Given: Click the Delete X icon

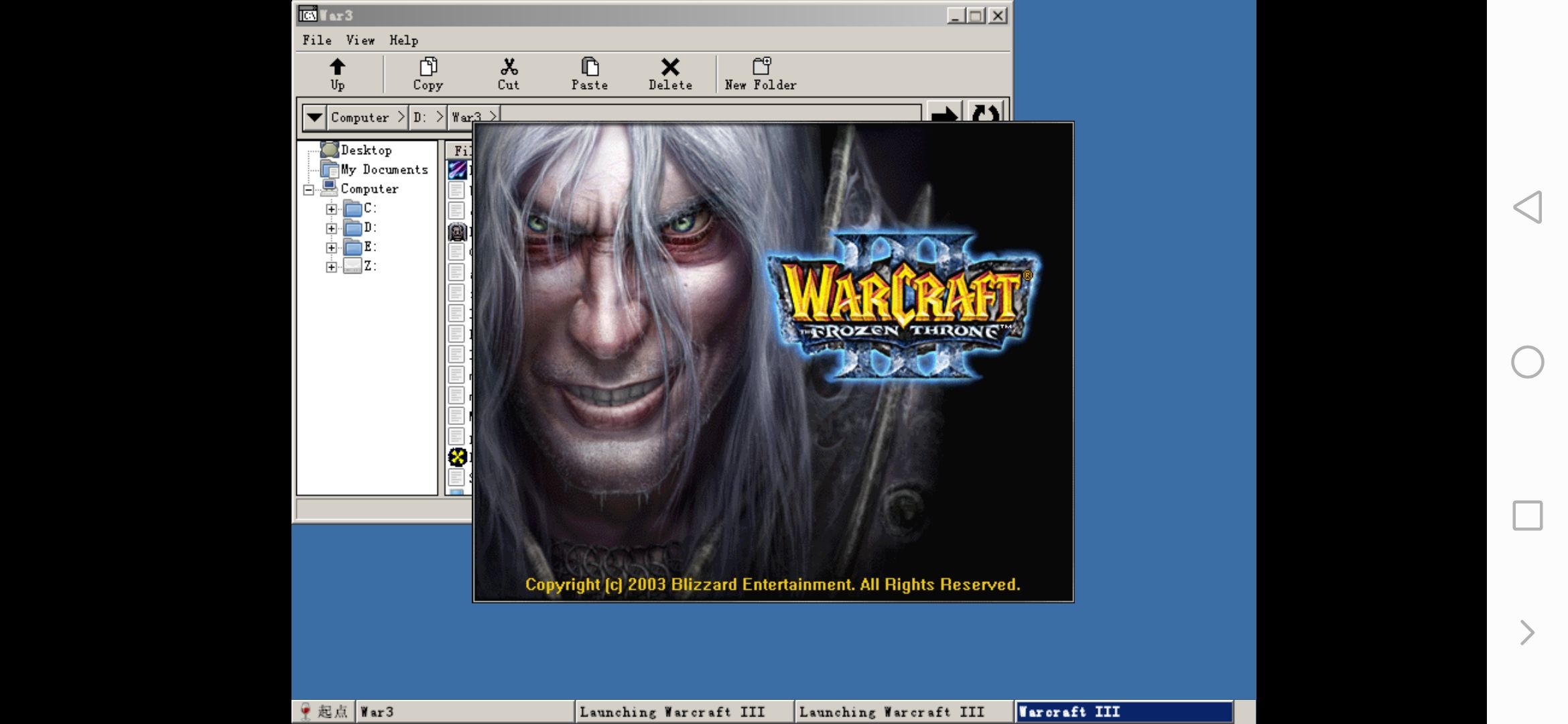Looking at the screenshot, I should point(670,67).
